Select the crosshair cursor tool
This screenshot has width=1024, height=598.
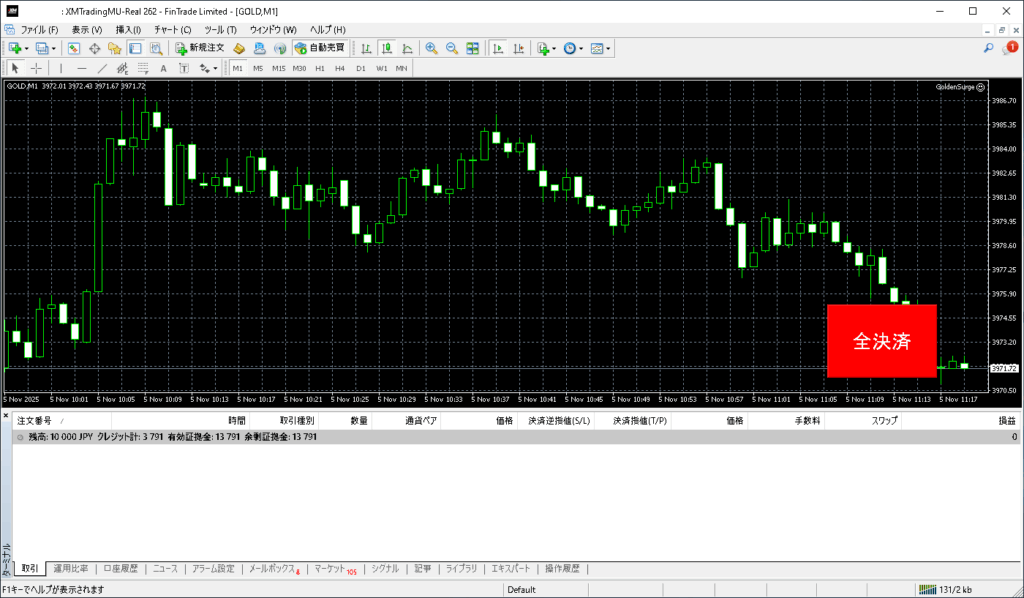pyautogui.click(x=37, y=68)
